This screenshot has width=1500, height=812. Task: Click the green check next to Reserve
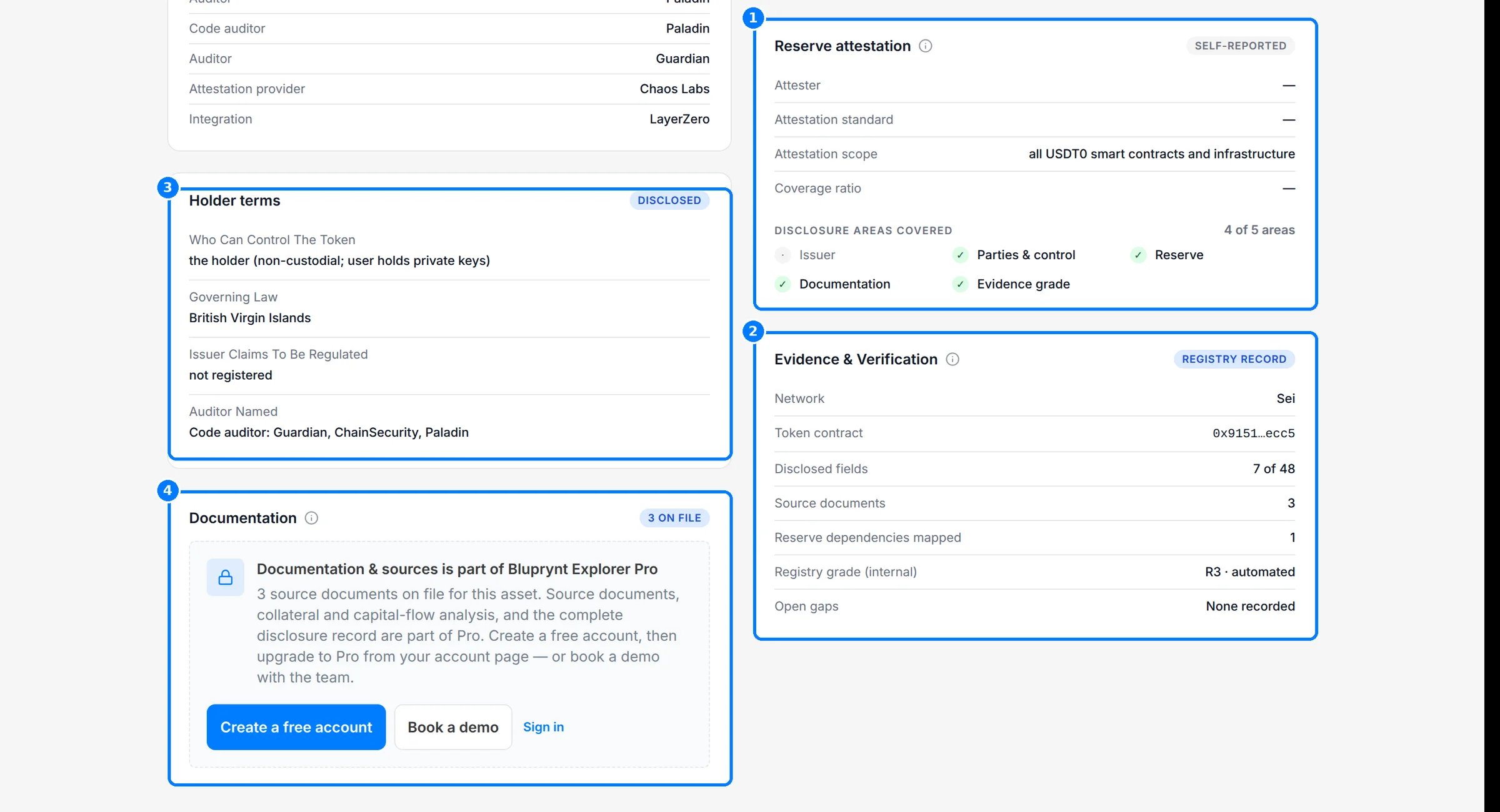[1138, 255]
